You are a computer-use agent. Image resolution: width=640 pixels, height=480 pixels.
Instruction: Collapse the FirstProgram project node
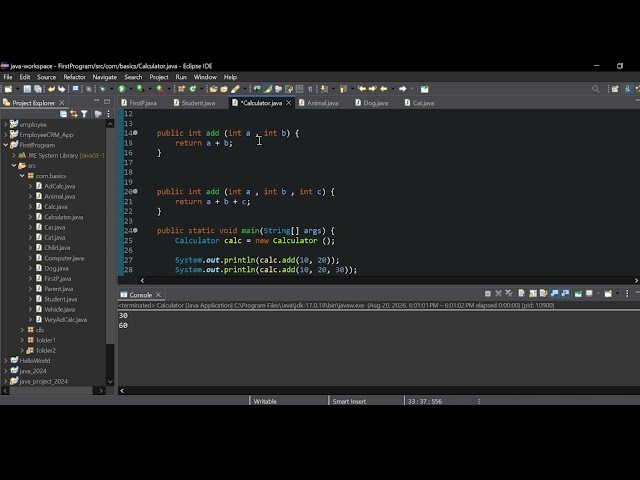(x=6, y=145)
